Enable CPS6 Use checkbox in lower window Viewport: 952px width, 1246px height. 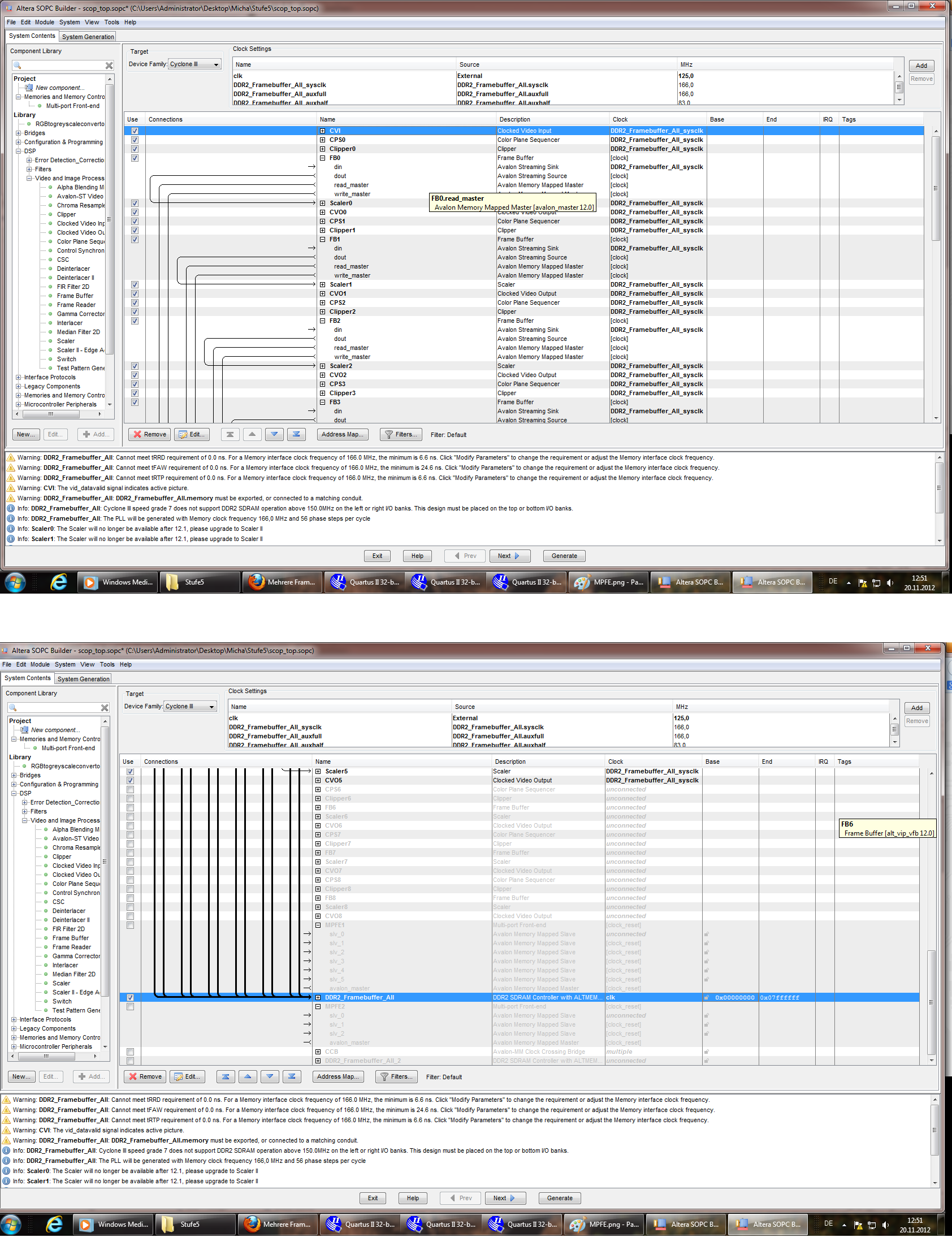(x=131, y=790)
